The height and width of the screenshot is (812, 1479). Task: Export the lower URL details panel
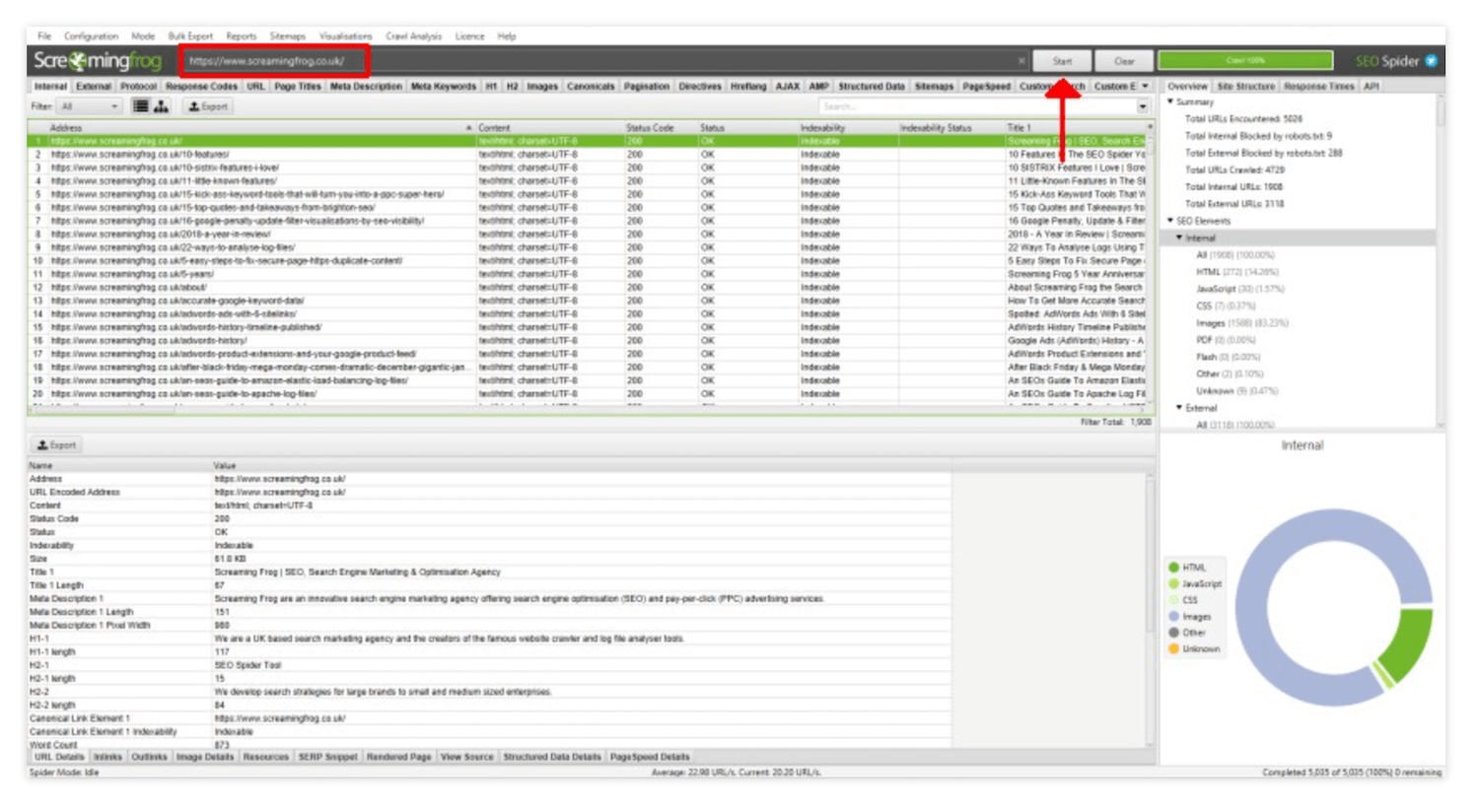pos(56,445)
